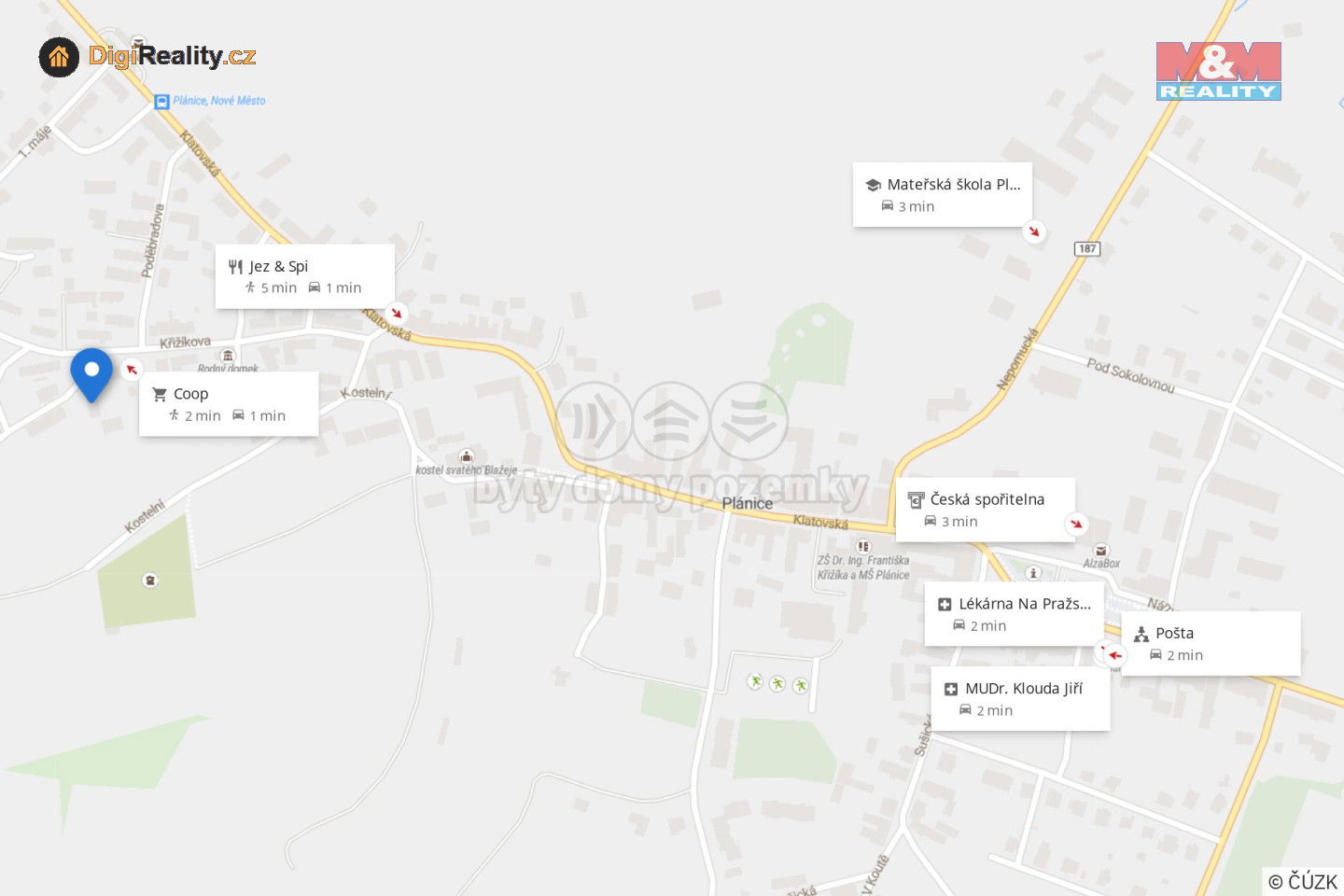Screen dimensions: 1344x896
Task: Open the DigiReality.cz logo link
Action: [x=147, y=57]
